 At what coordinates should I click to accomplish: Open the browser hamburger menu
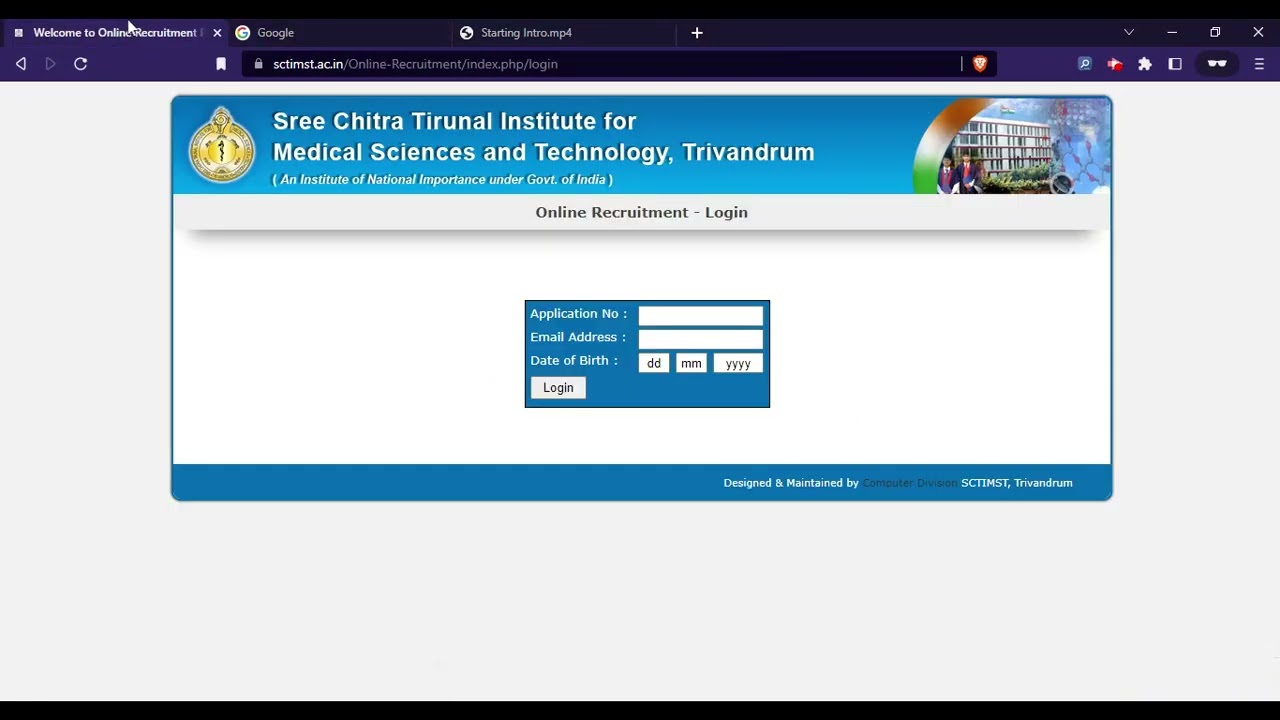1259,64
